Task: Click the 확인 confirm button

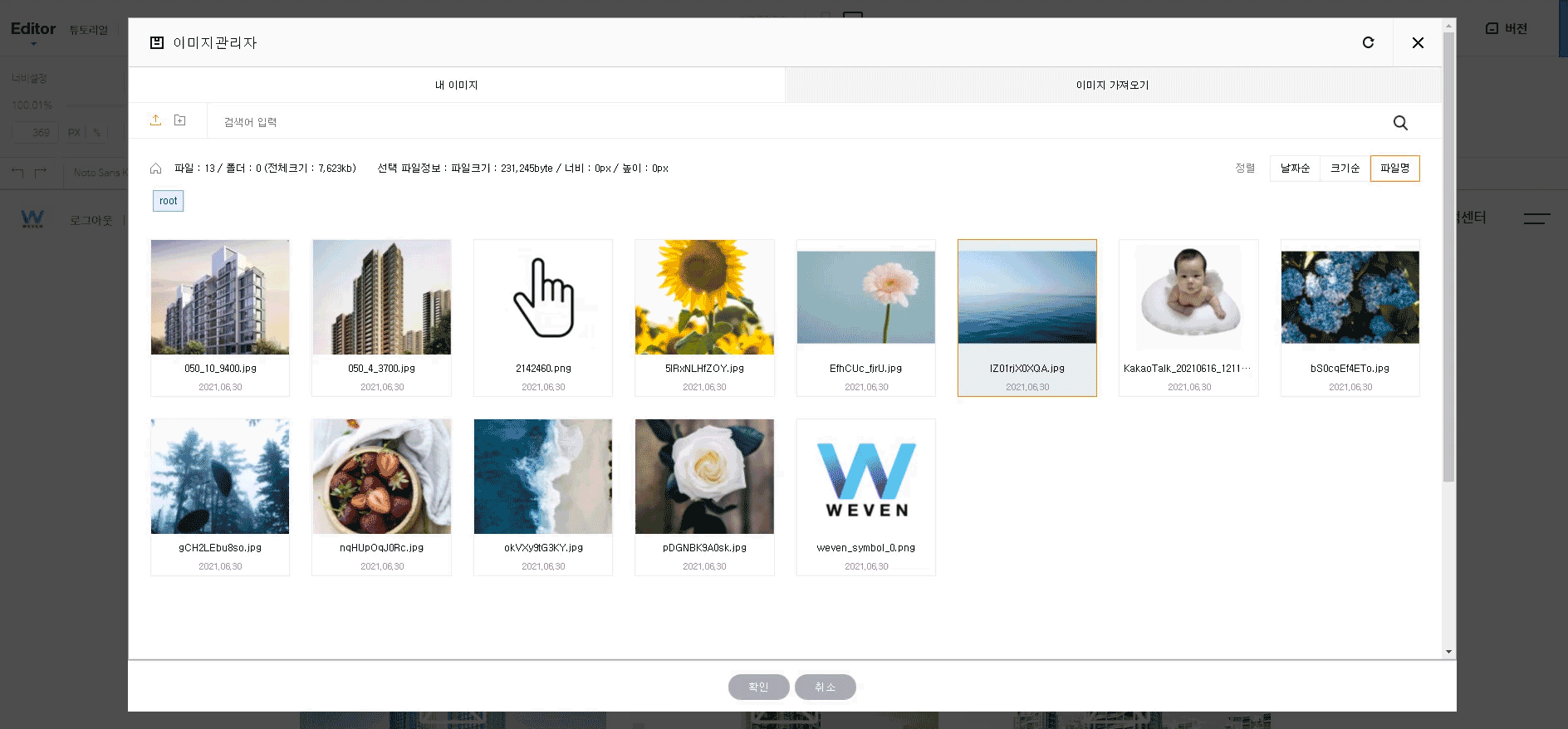Action: tap(758, 687)
